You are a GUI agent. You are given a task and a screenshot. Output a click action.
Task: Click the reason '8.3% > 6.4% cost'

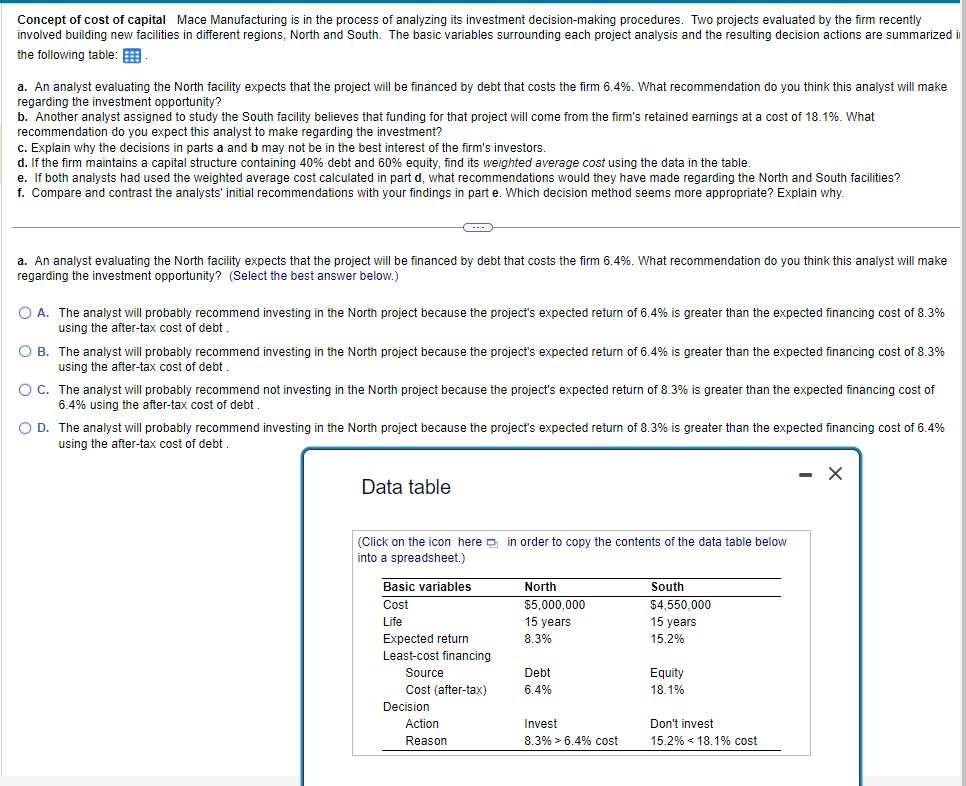point(571,741)
